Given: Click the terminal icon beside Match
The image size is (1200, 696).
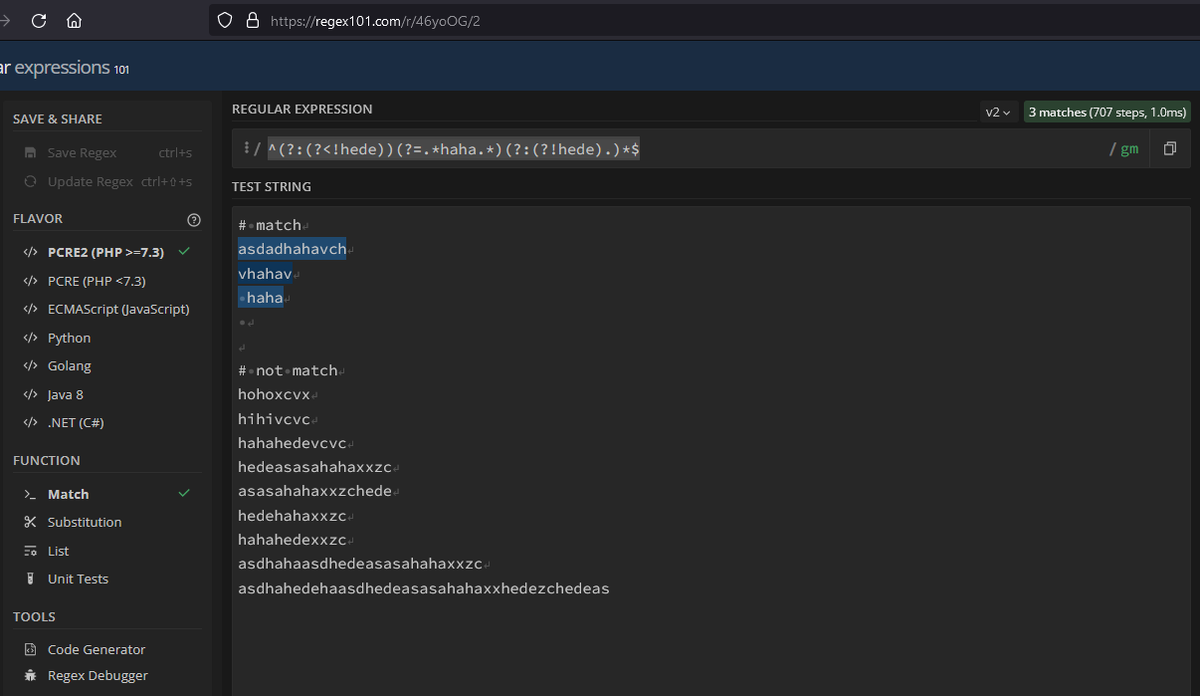Looking at the screenshot, I should tap(29, 494).
